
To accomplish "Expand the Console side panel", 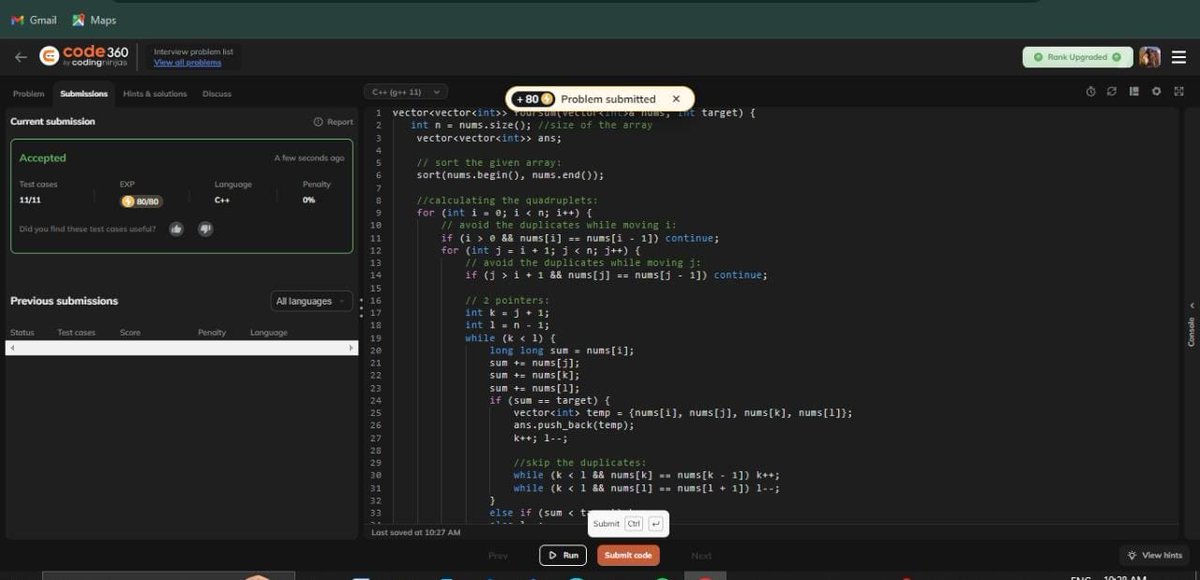I will pyautogui.click(x=1190, y=325).
